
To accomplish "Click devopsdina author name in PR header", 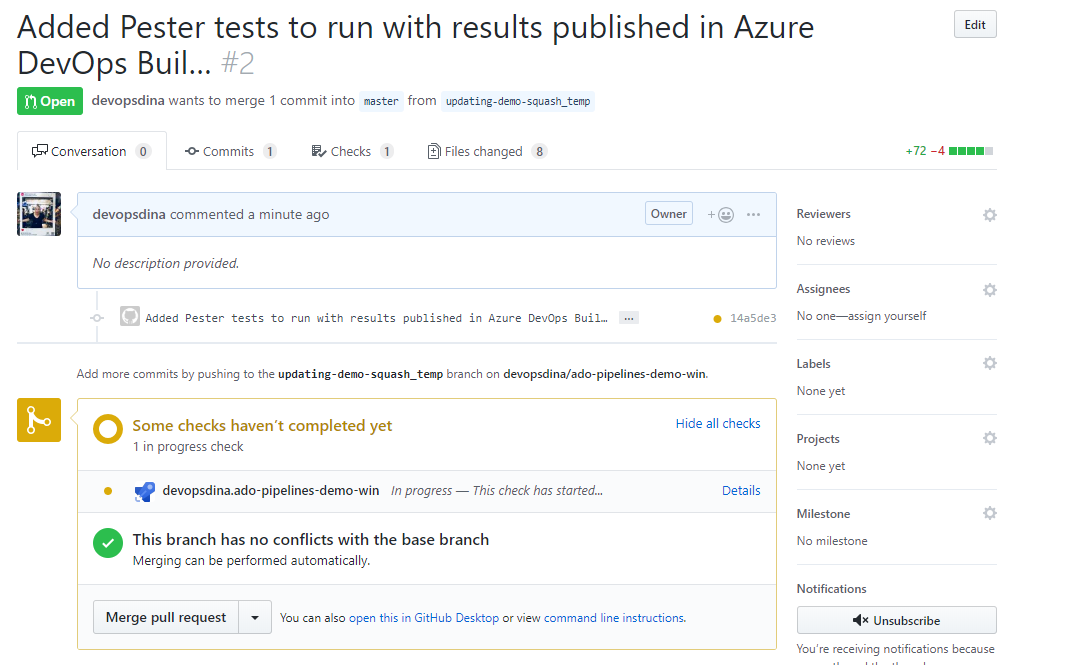I will pos(128,101).
